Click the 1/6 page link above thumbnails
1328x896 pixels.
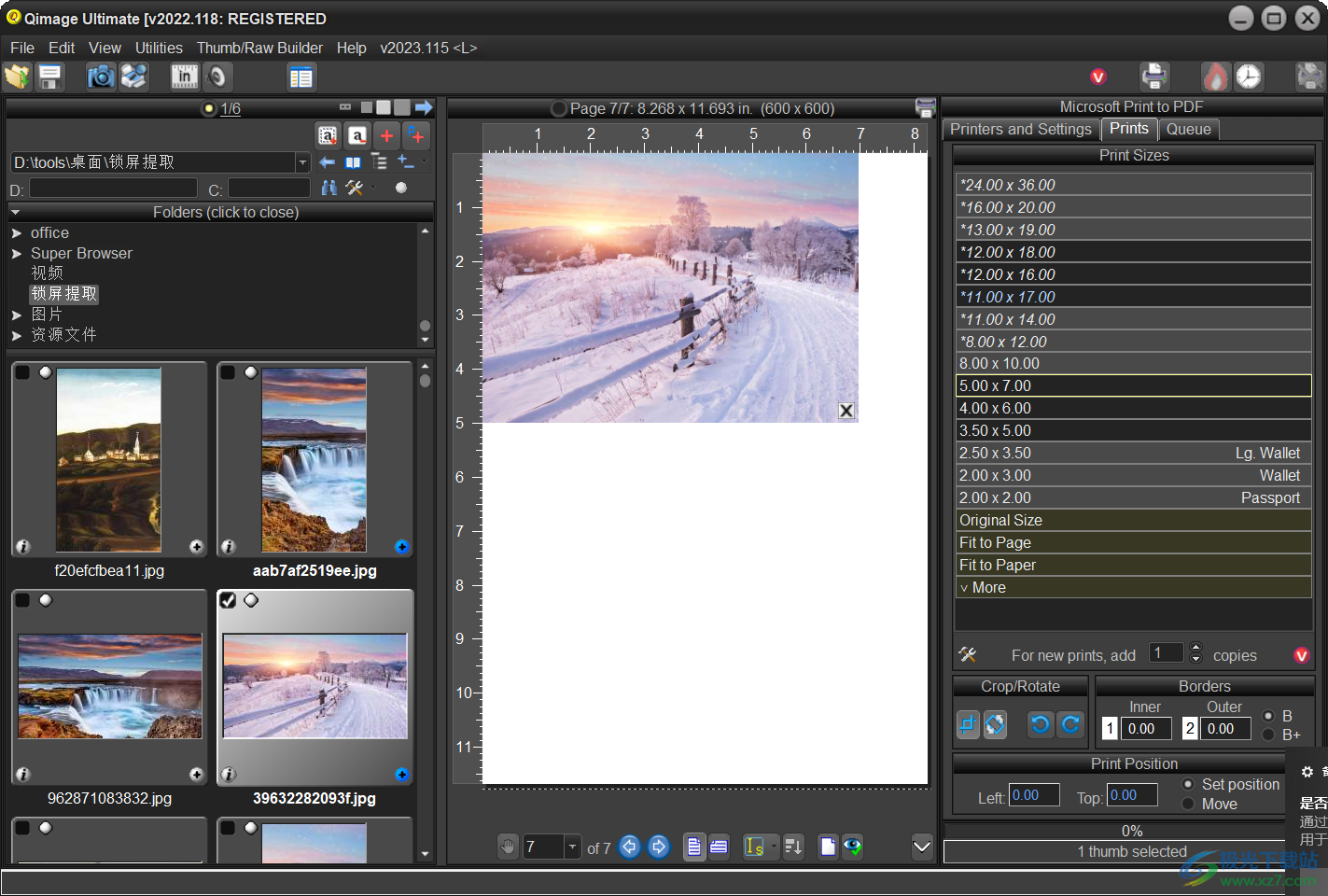231,109
